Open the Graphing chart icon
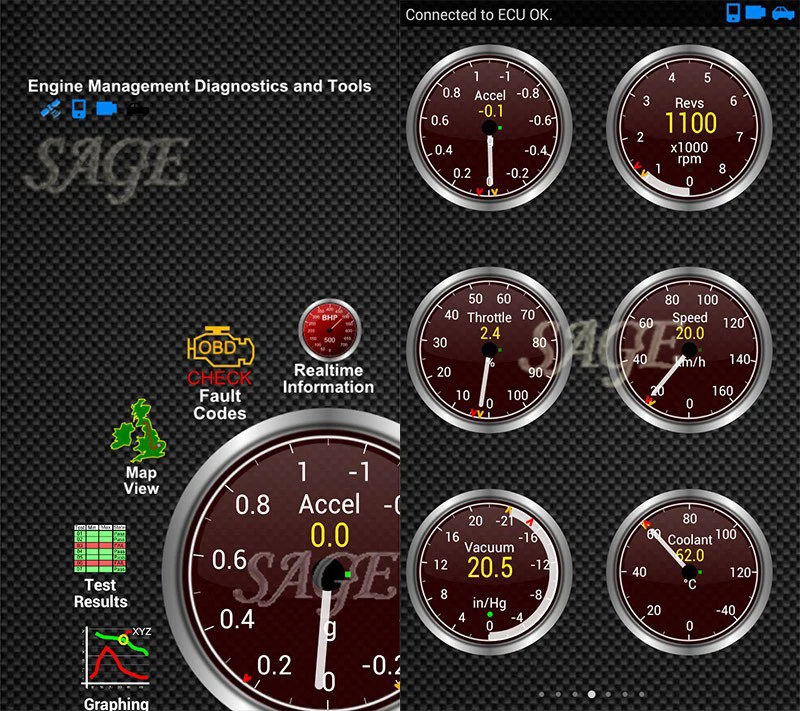This screenshot has height=711, width=800. click(x=116, y=657)
